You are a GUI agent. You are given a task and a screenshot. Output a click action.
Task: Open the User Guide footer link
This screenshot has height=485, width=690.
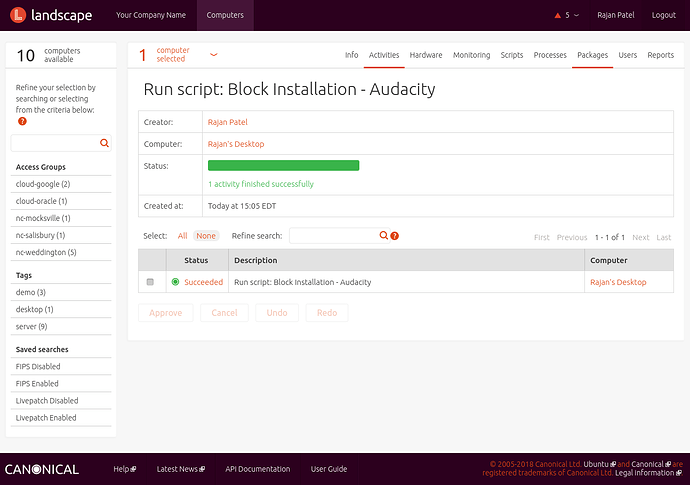tap(329, 469)
